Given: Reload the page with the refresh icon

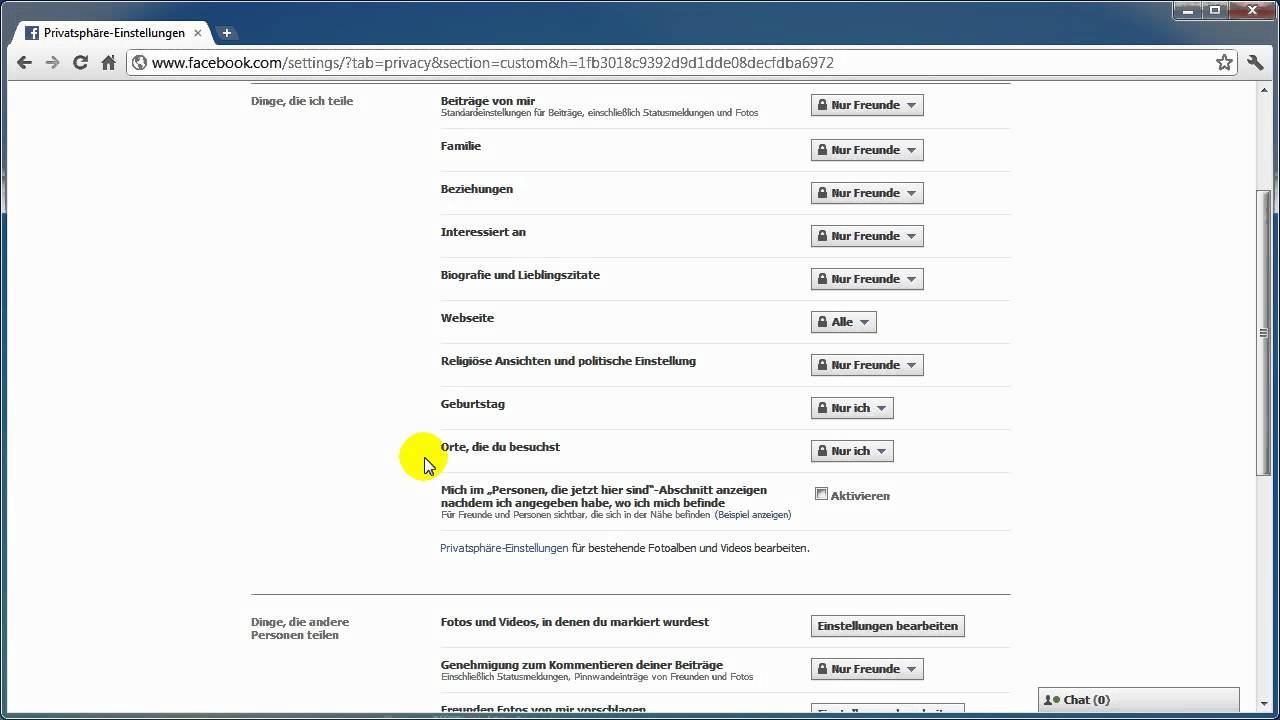Looking at the screenshot, I should (x=80, y=62).
